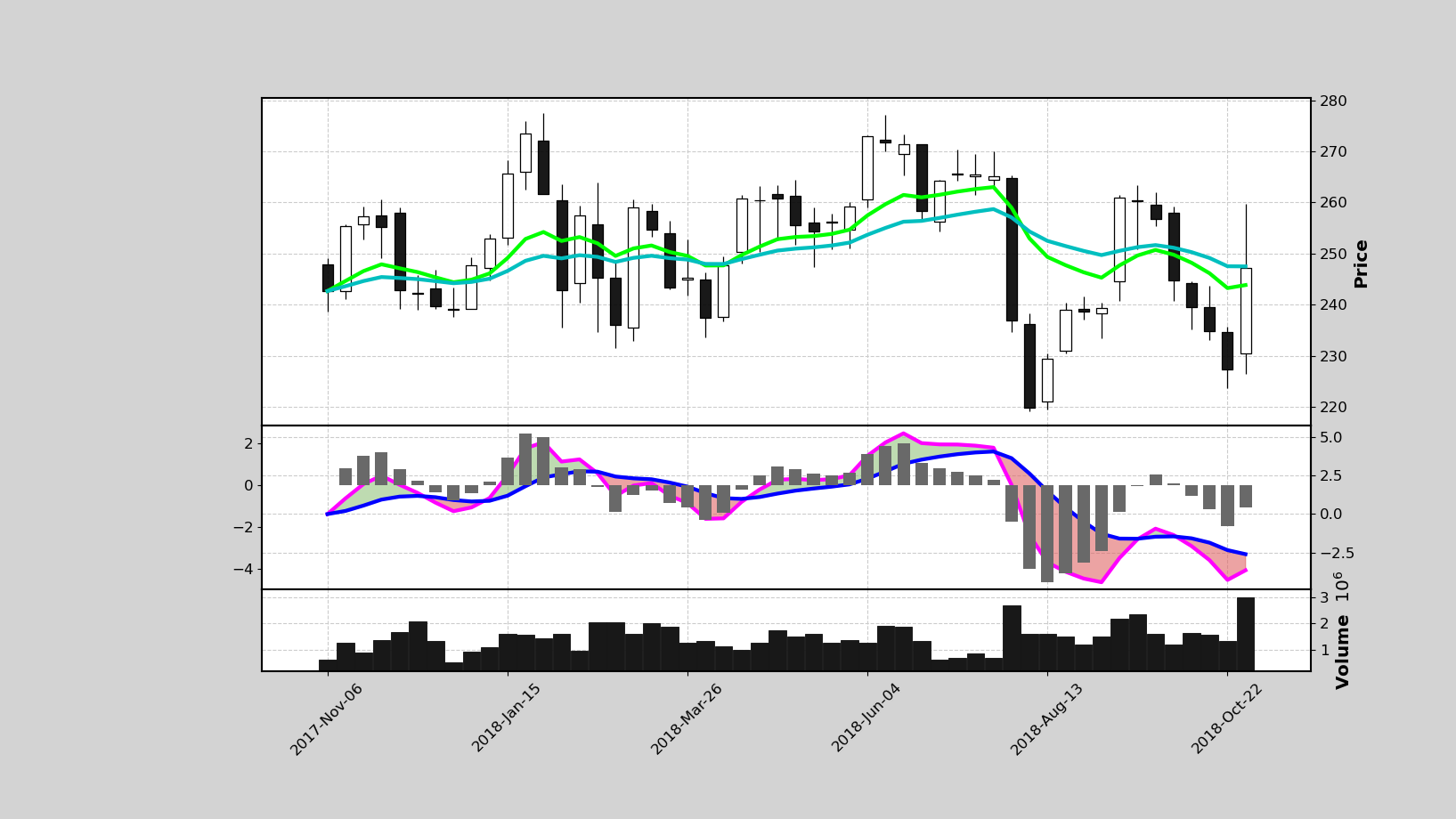Image resolution: width=1456 pixels, height=819 pixels.
Task: Click the 5.0 histogram axis tick
Action: tap(1330, 438)
